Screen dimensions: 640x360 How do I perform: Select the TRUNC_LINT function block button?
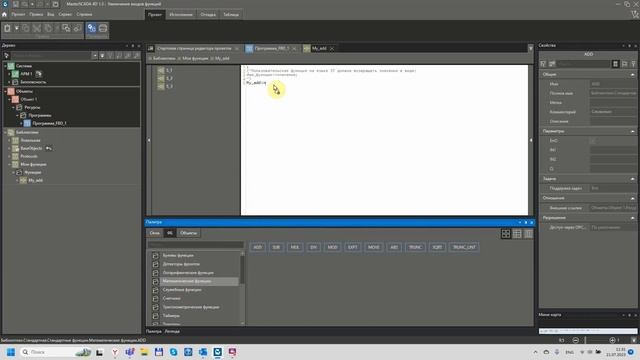click(464, 247)
